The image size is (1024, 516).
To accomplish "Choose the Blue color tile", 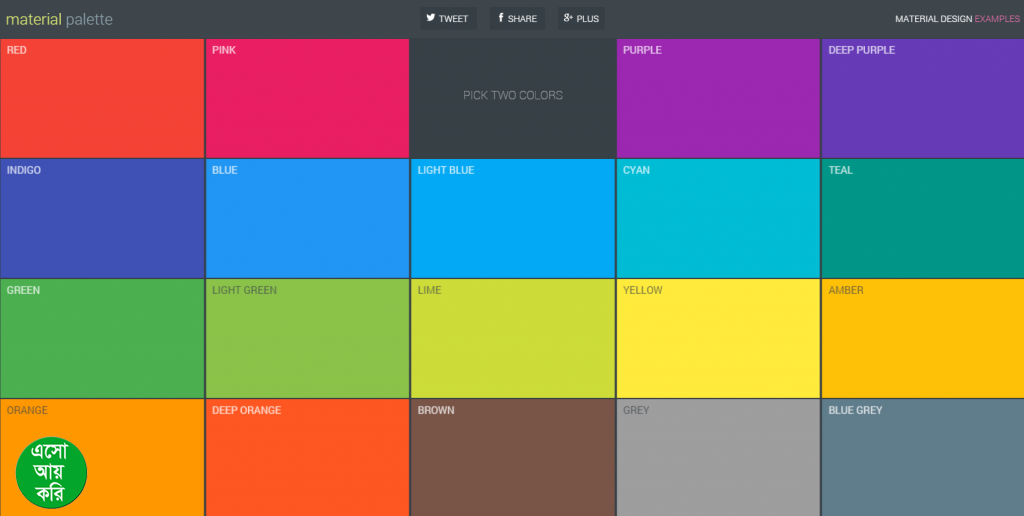I will pyautogui.click(x=307, y=218).
